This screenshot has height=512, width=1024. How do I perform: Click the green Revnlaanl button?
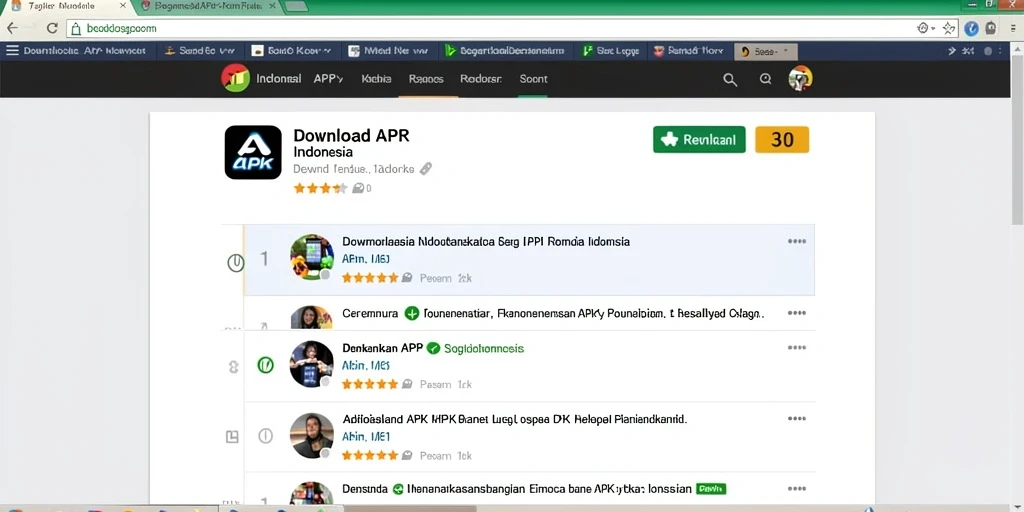699,139
